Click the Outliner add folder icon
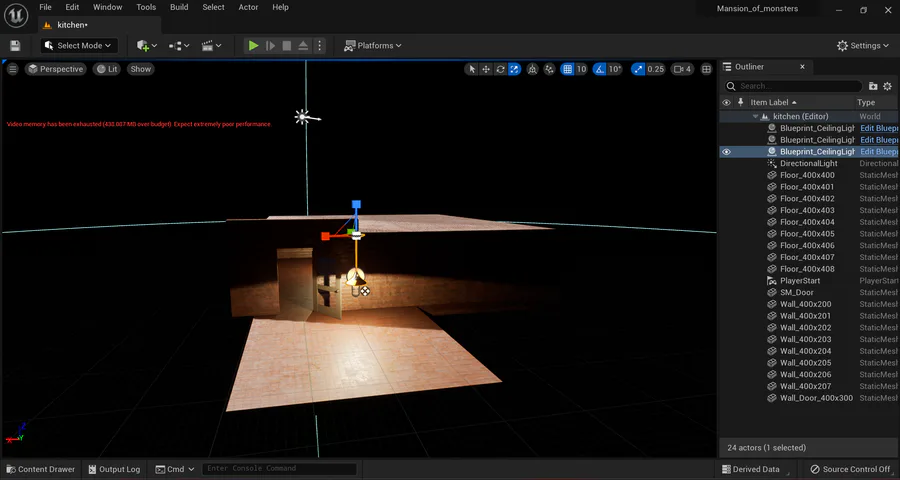 (873, 86)
